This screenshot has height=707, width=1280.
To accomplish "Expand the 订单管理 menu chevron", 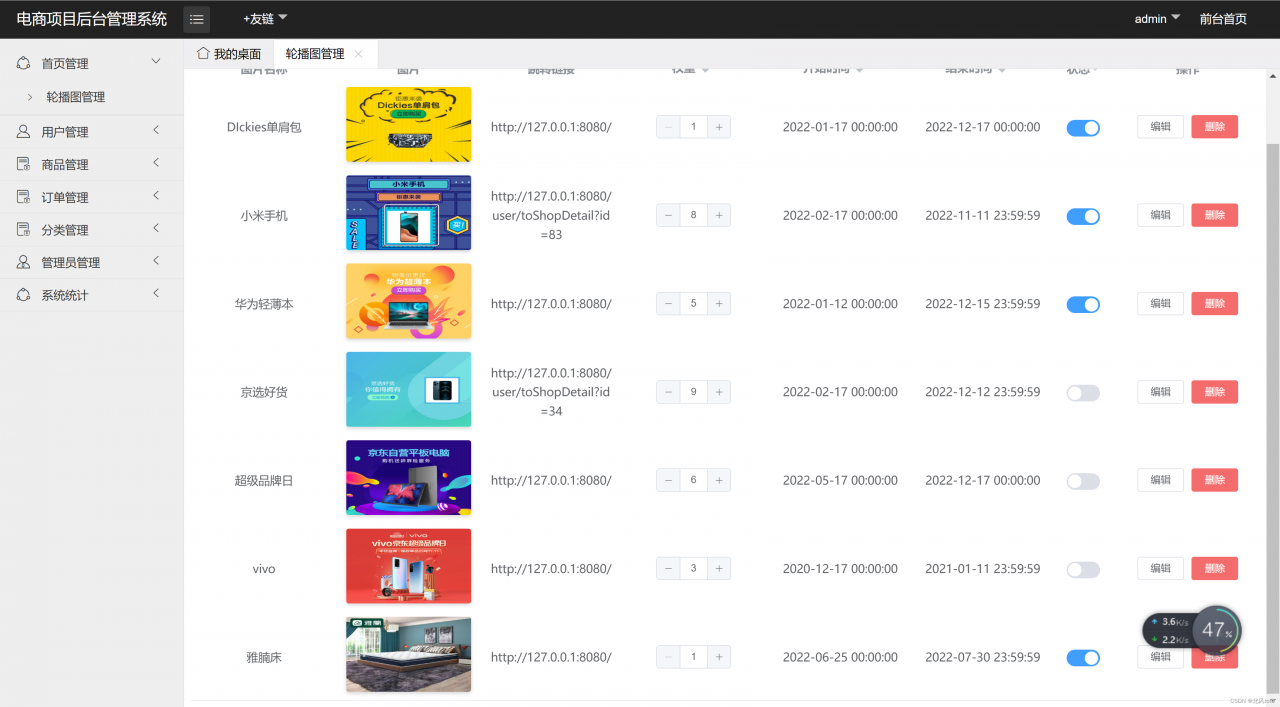I will (x=156, y=196).
